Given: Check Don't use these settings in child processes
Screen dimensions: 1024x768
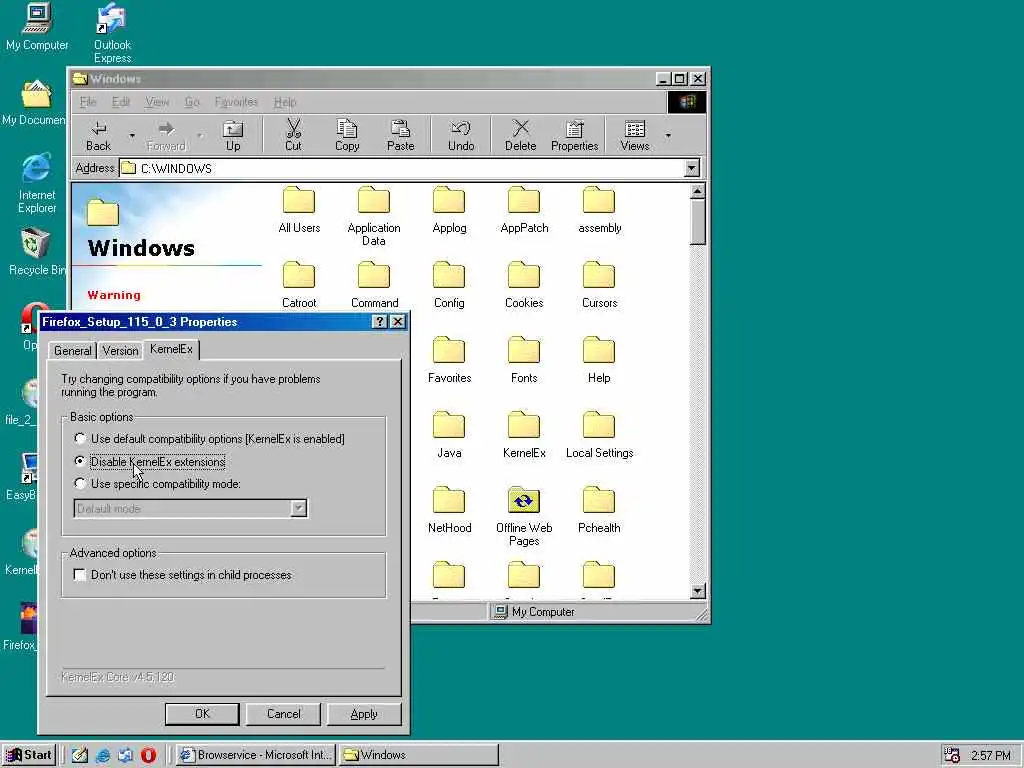Looking at the screenshot, I should [80, 575].
